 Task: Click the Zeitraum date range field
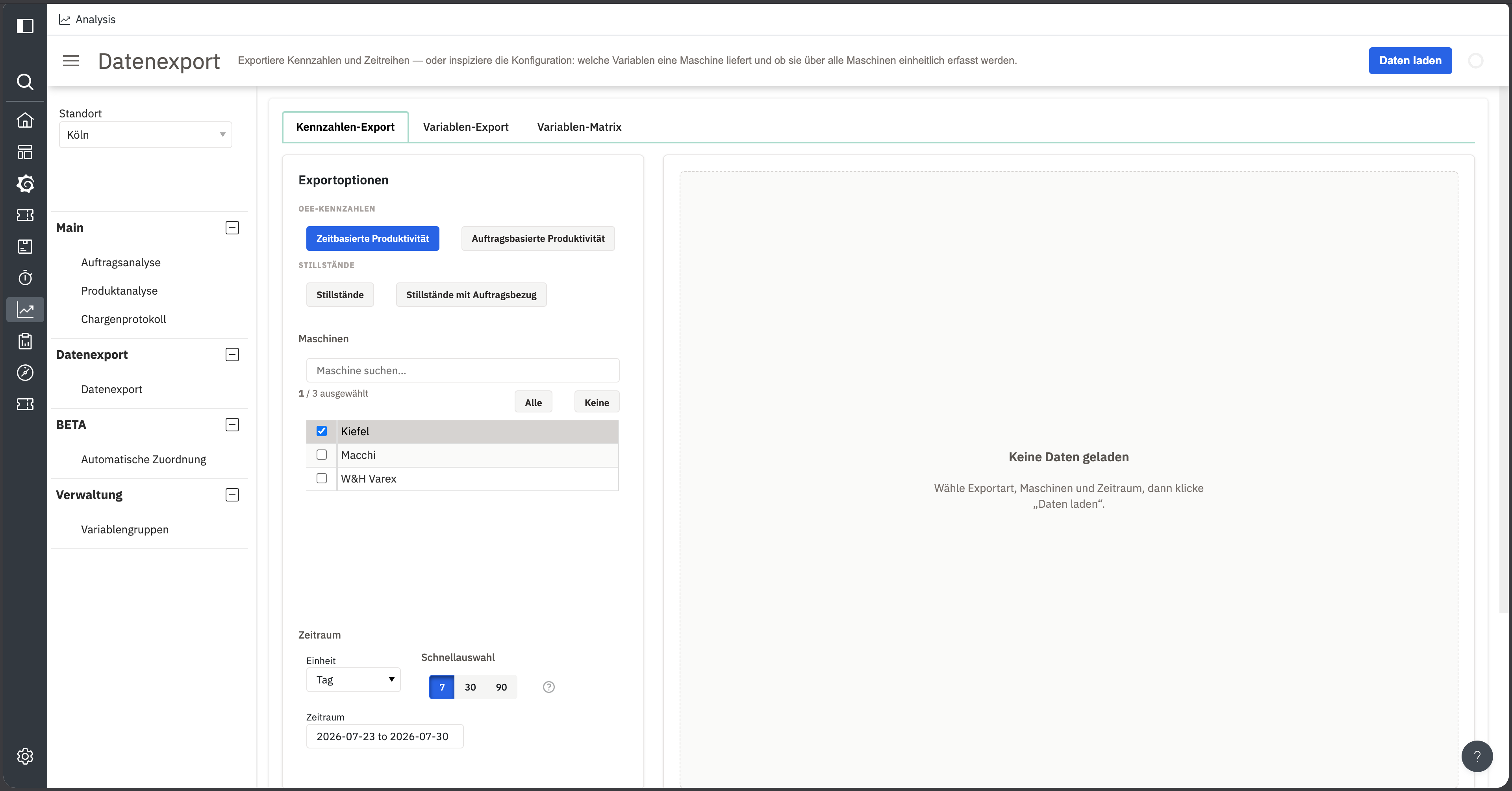coord(384,736)
